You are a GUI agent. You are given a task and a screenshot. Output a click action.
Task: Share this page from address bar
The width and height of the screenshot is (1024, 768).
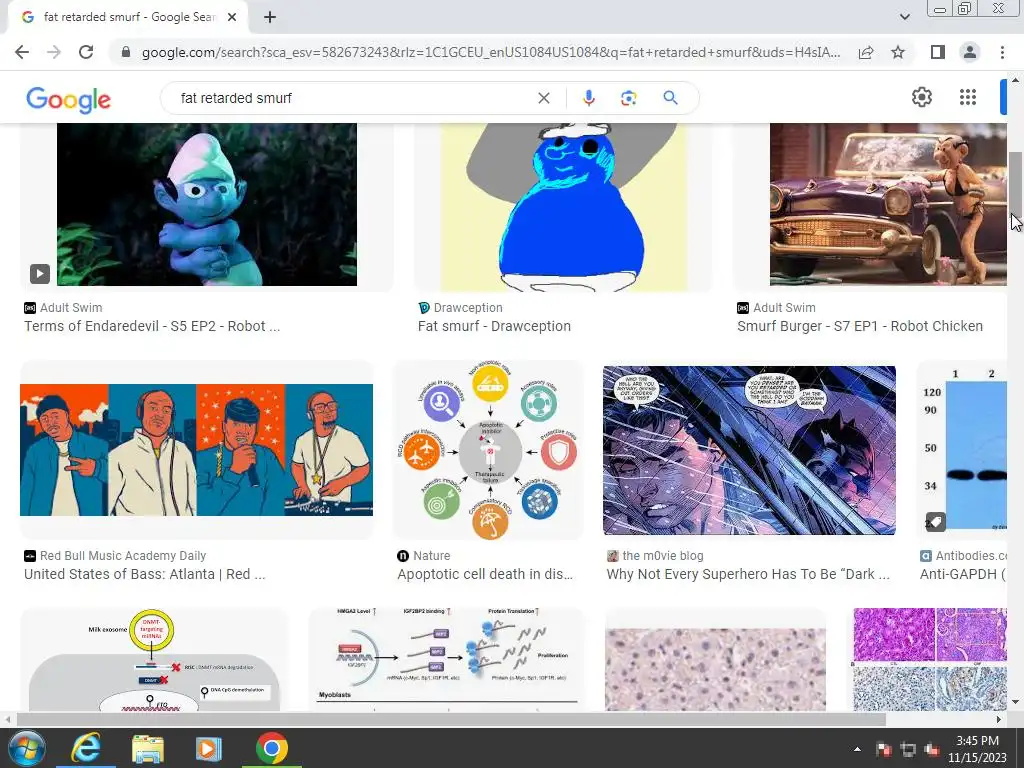[x=866, y=52]
